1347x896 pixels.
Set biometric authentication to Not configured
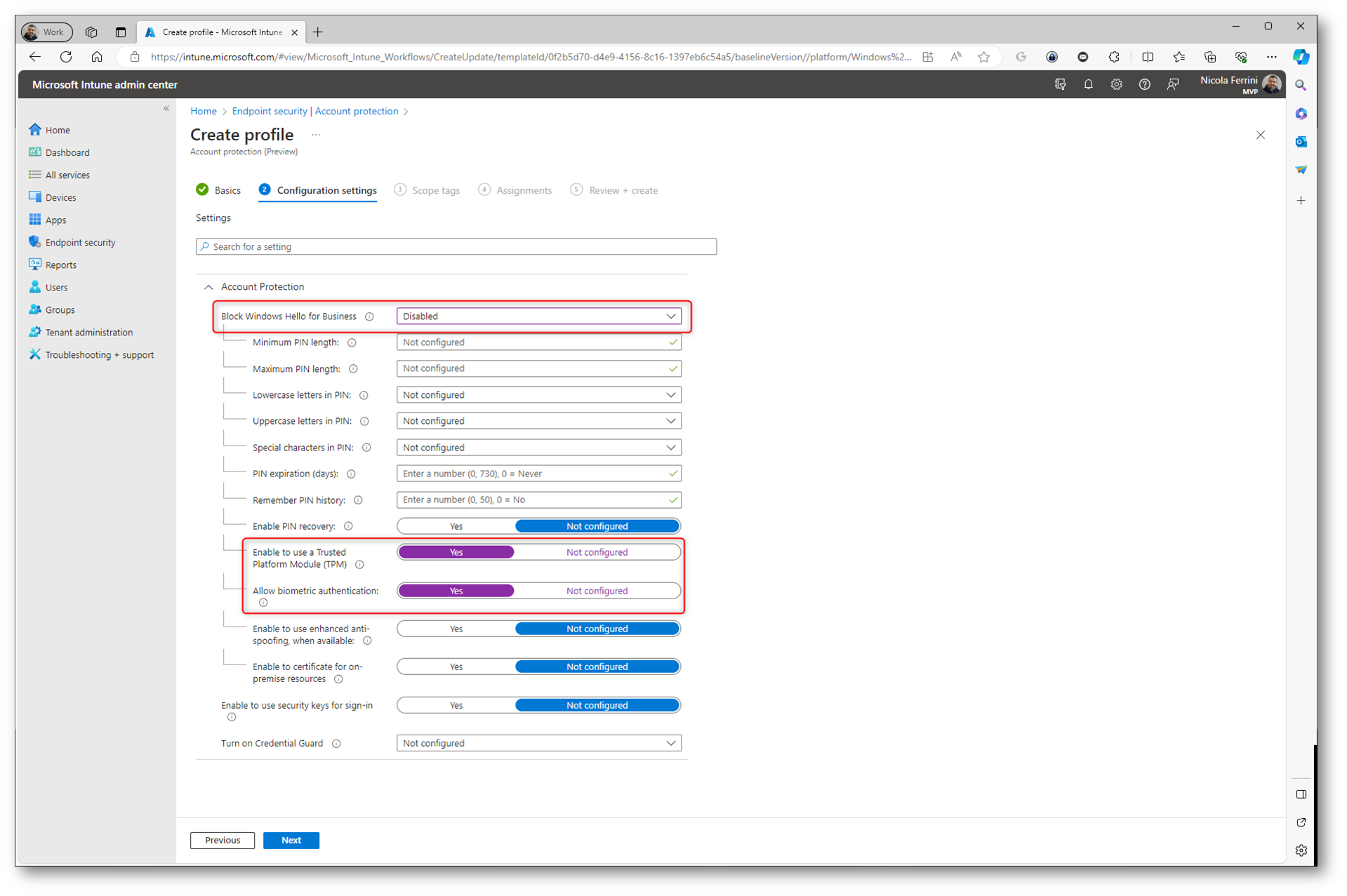point(597,591)
